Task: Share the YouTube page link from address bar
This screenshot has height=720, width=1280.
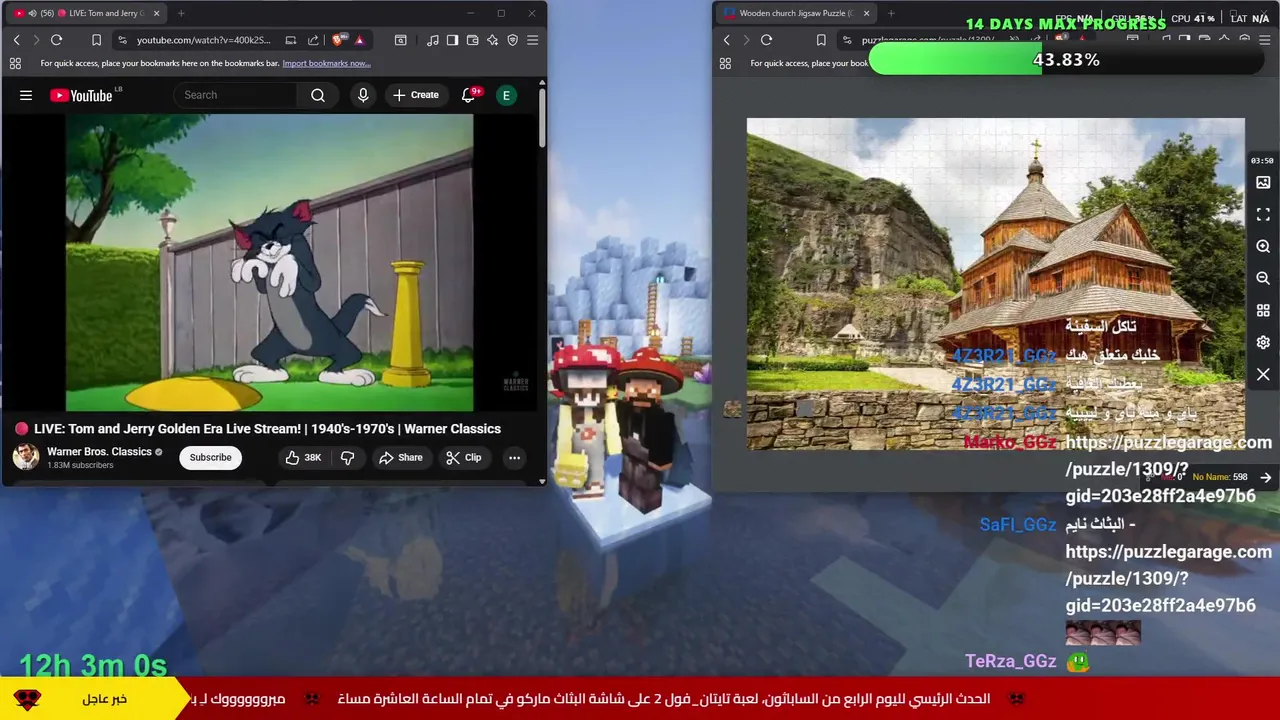Action: (313, 40)
